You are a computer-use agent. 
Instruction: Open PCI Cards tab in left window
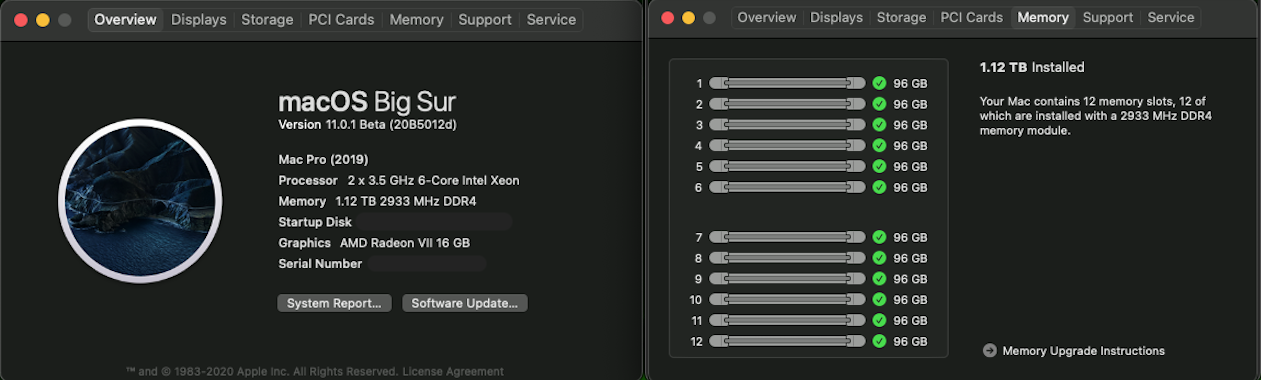(341, 19)
